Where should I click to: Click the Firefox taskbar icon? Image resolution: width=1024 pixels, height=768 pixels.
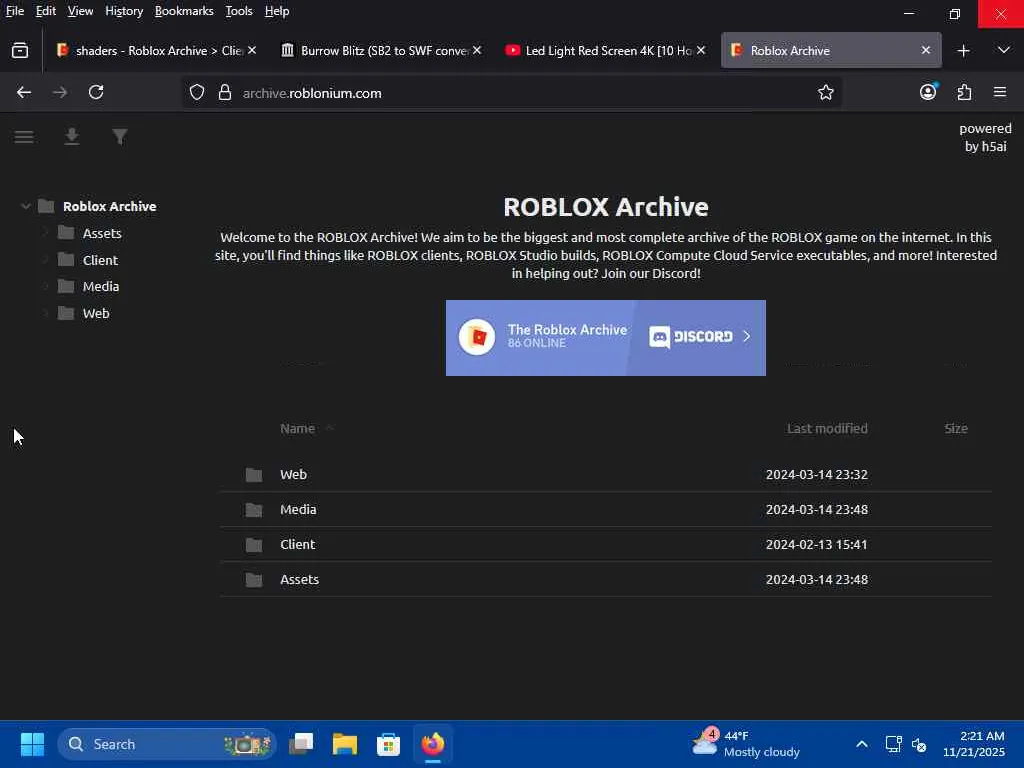(x=432, y=744)
